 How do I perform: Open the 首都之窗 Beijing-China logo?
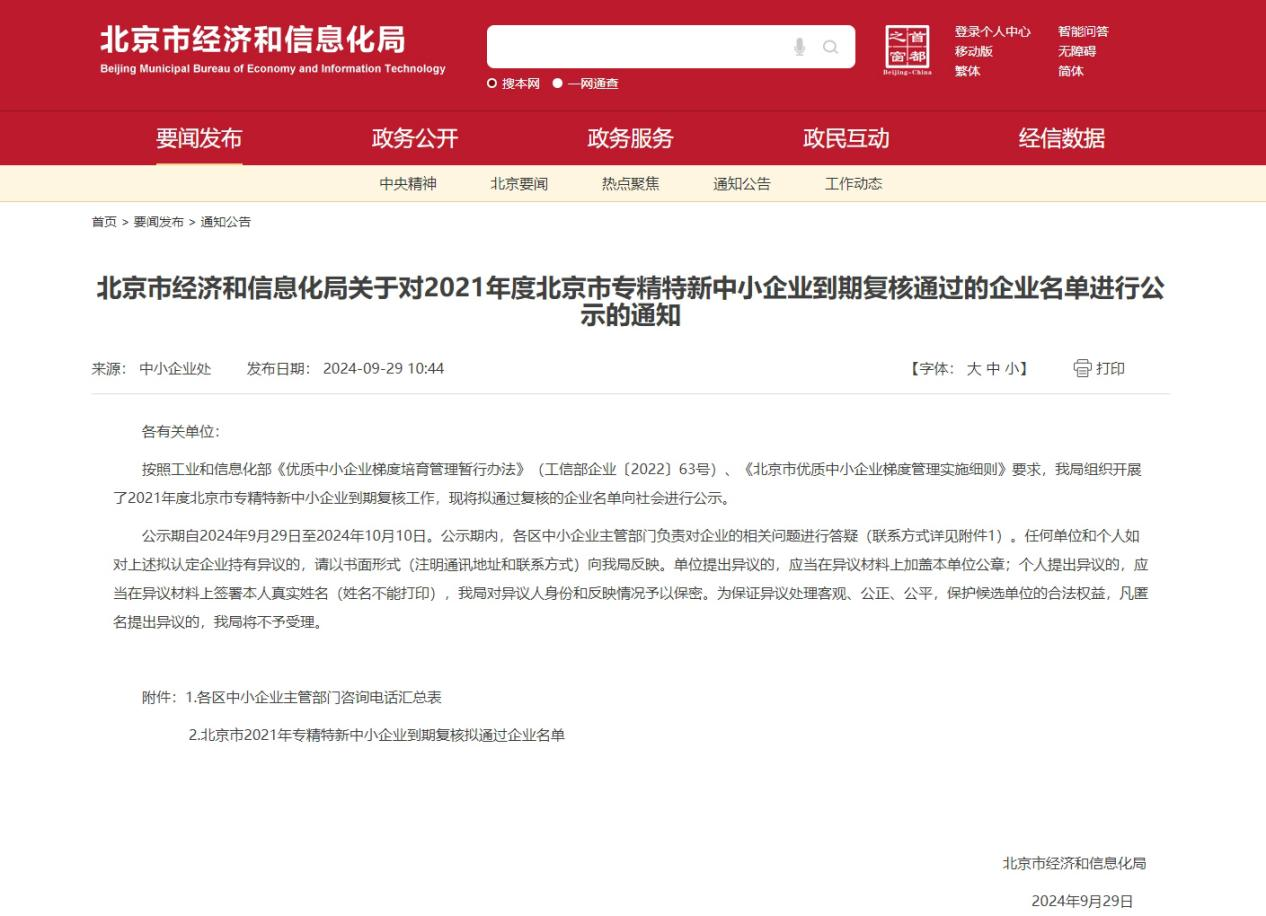[x=907, y=51]
